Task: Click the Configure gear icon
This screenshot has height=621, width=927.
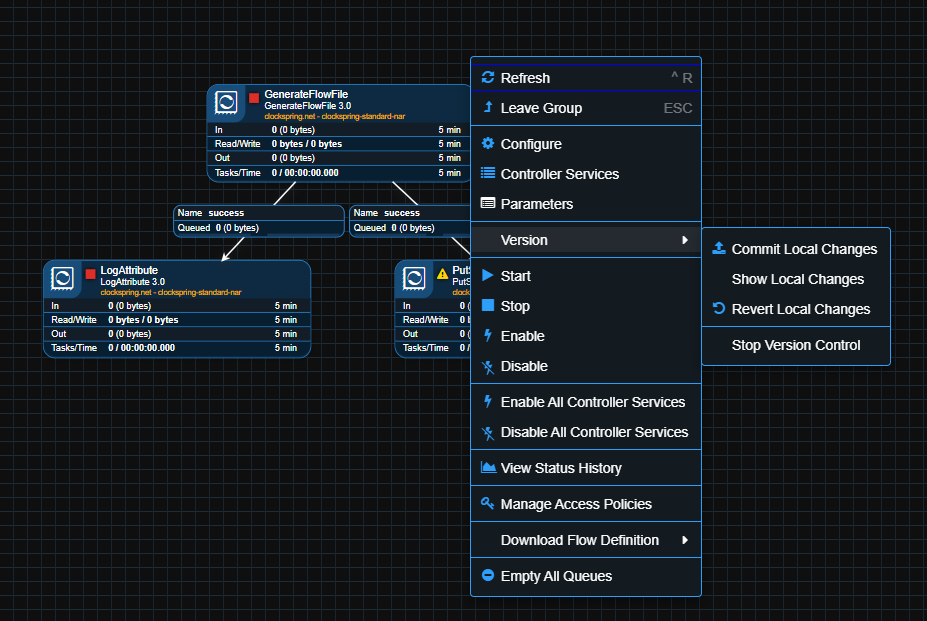Action: 488,144
